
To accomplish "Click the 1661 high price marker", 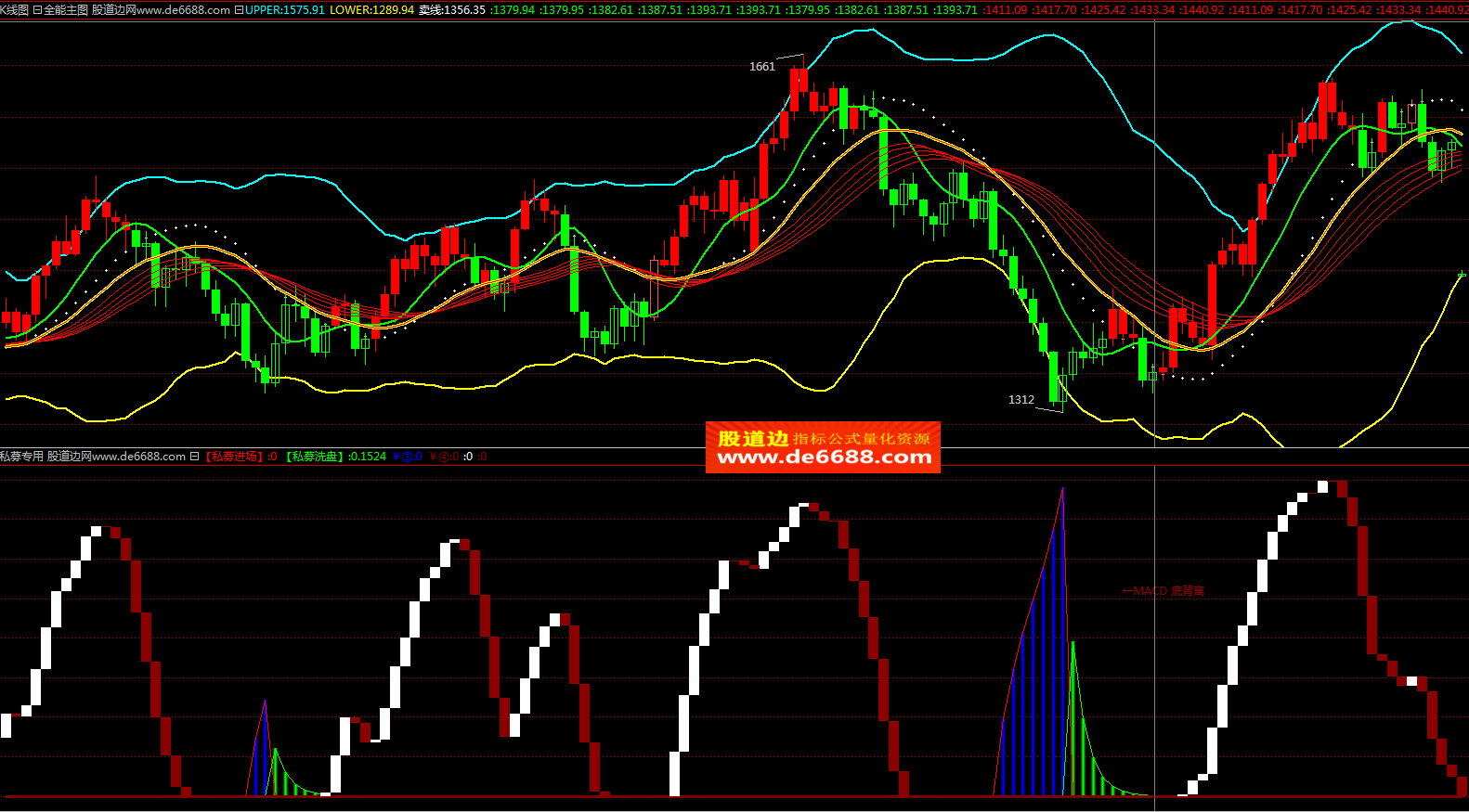I will (x=761, y=67).
